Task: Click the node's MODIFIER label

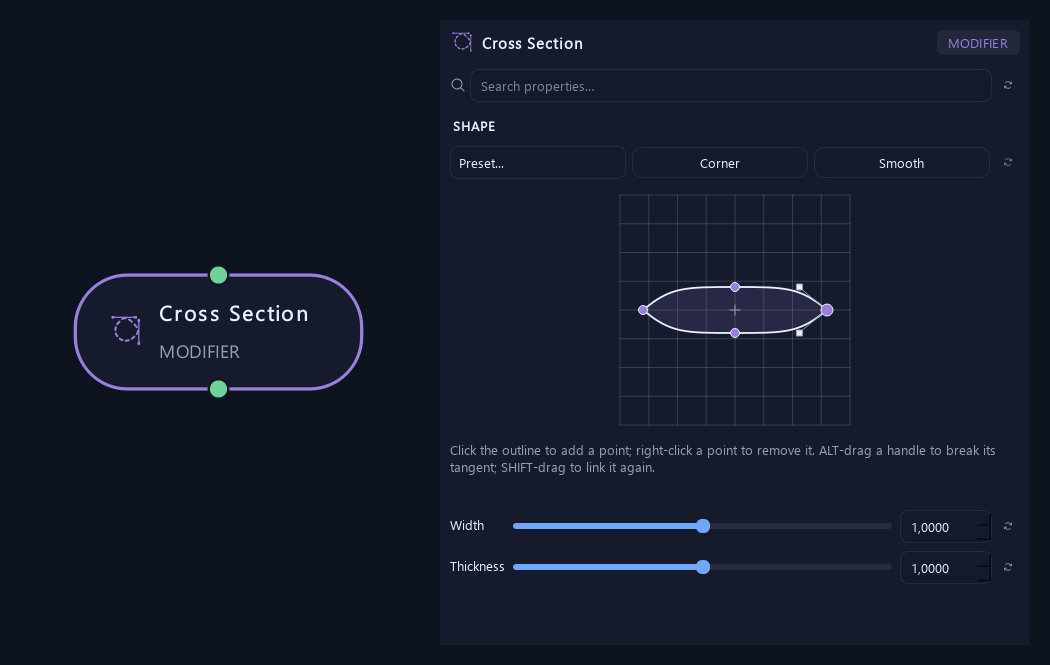Action: pos(200,352)
